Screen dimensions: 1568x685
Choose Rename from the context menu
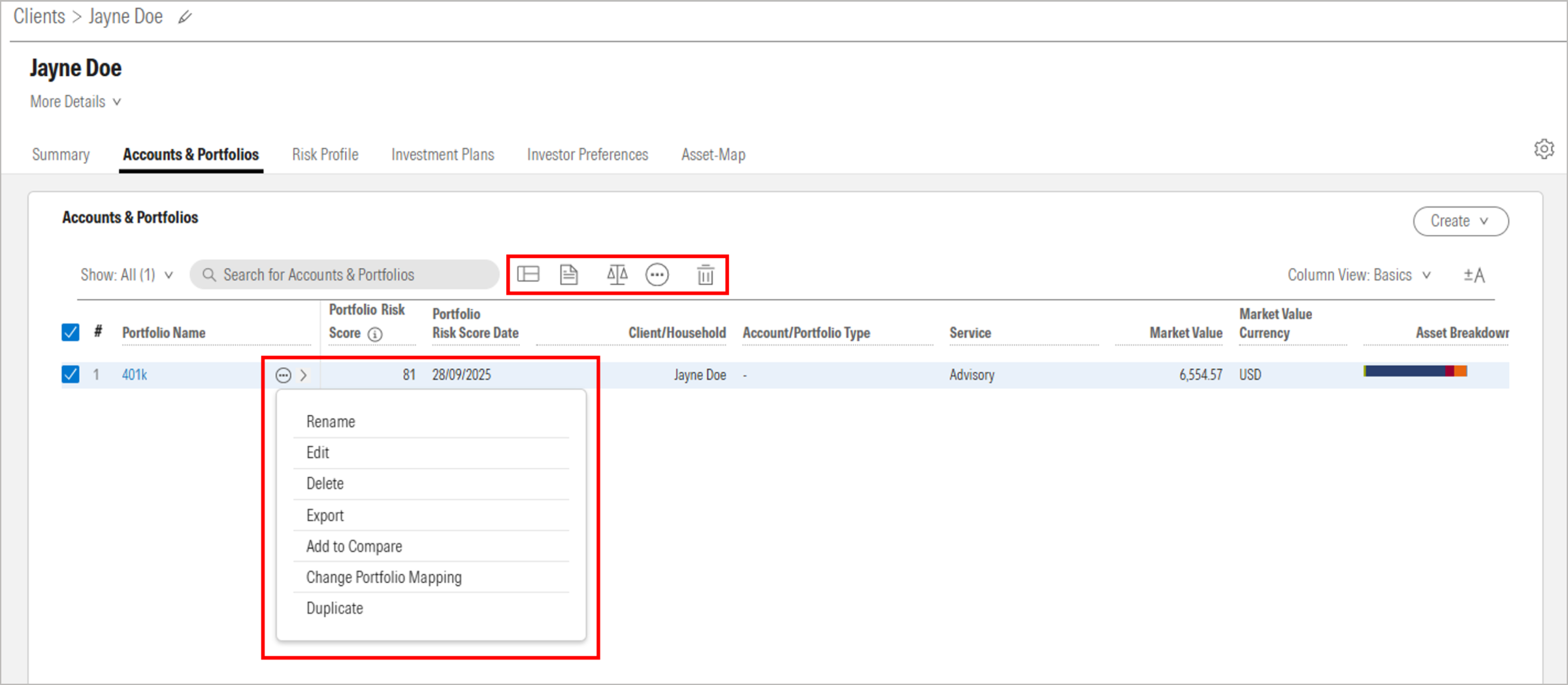[431, 422]
